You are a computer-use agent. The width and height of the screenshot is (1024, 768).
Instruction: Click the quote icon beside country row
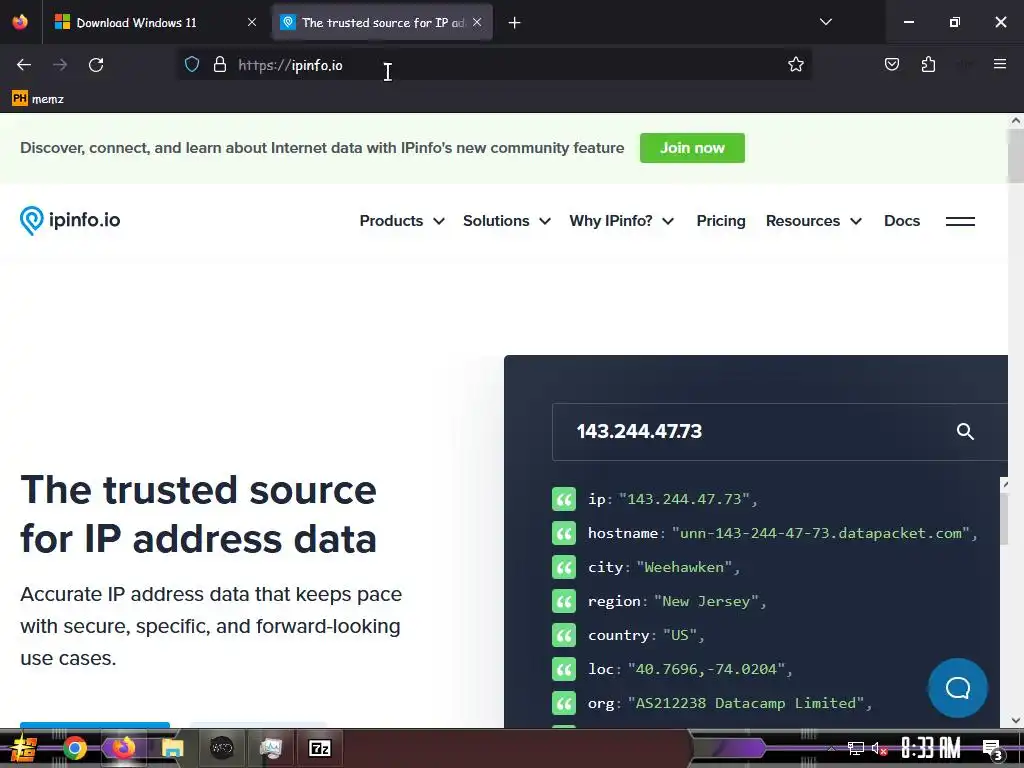(x=564, y=635)
